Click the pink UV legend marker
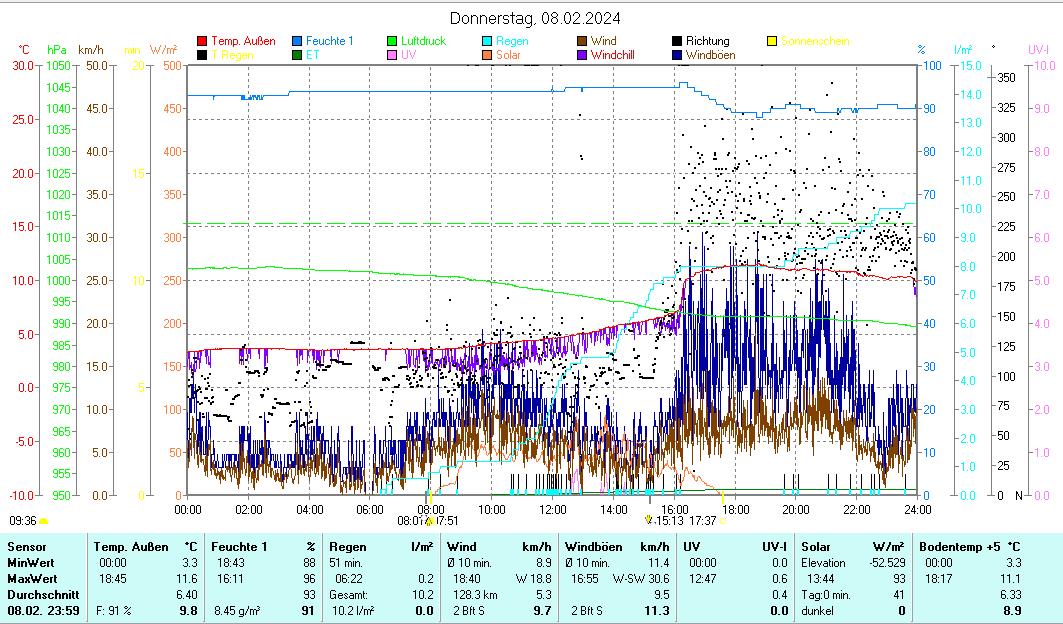The width and height of the screenshot is (1063, 624). click(x=393, y=55)
